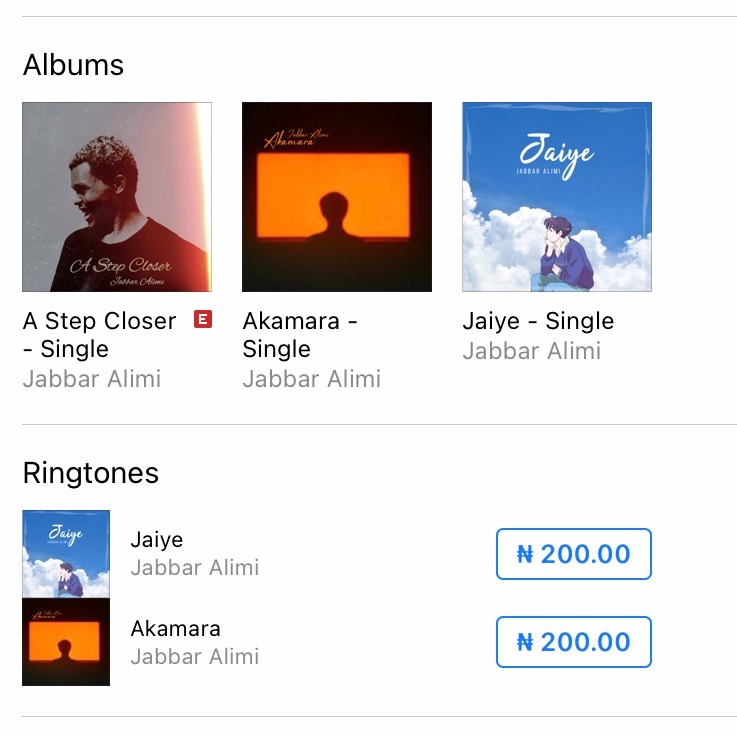Select the Jaiye ringtone title
This screenshot has width=737, height=737.
coord(157,540)
